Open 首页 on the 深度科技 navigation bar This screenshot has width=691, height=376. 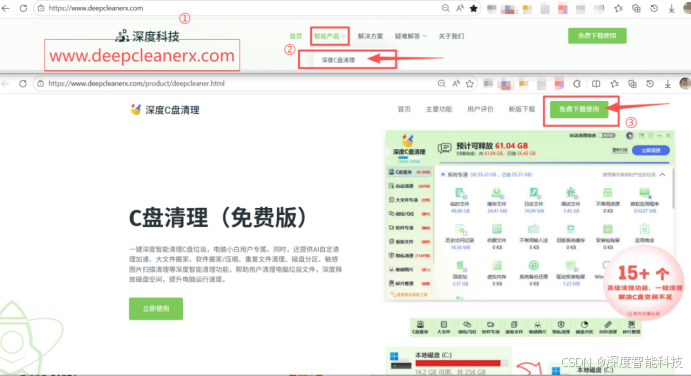[296, 36]
